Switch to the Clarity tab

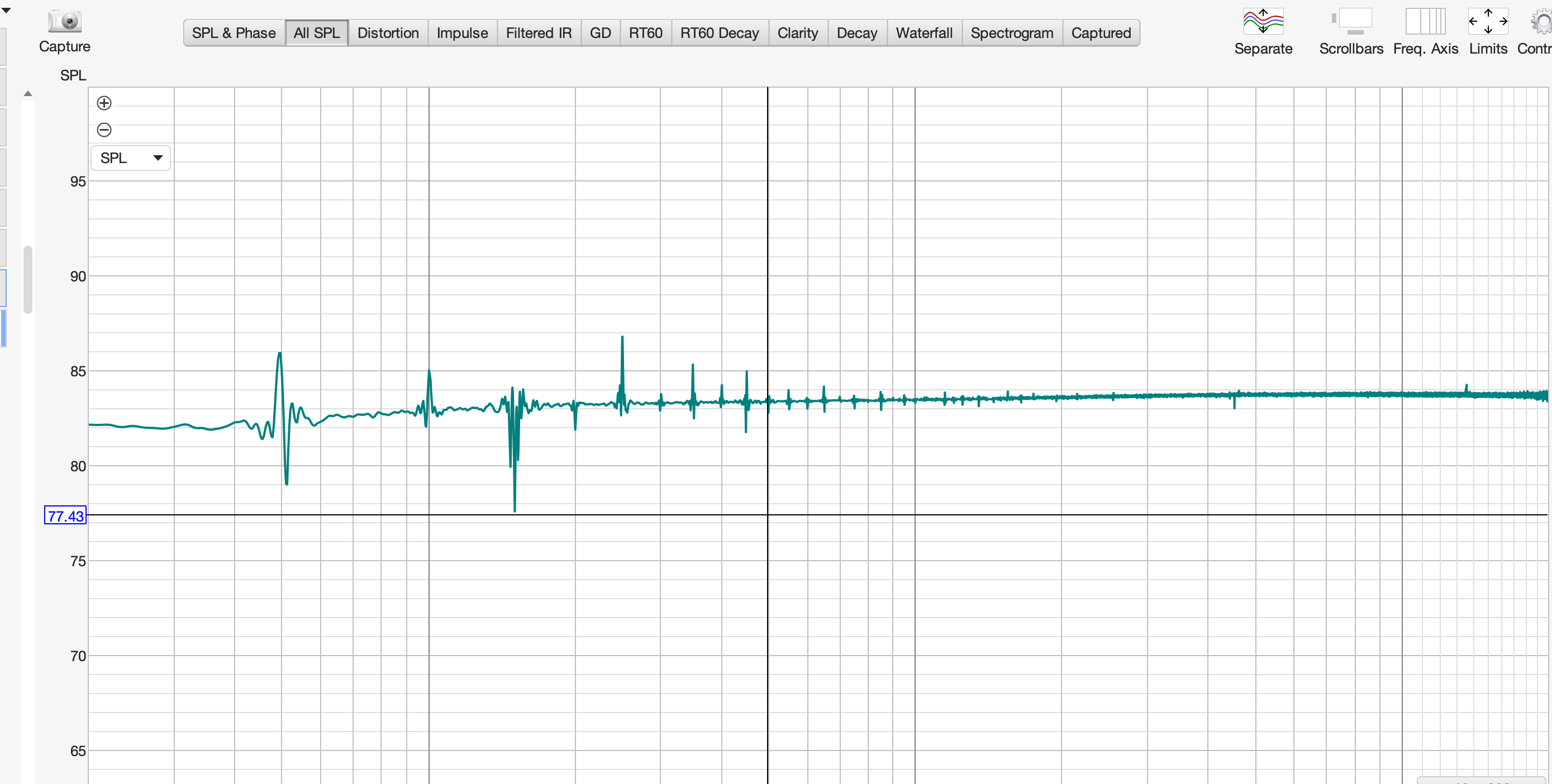(797, 33)
